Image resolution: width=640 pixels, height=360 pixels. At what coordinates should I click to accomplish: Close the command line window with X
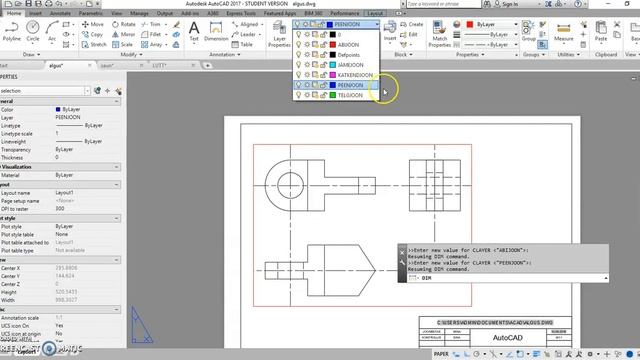pyautogui.click(x=402, y=252)
